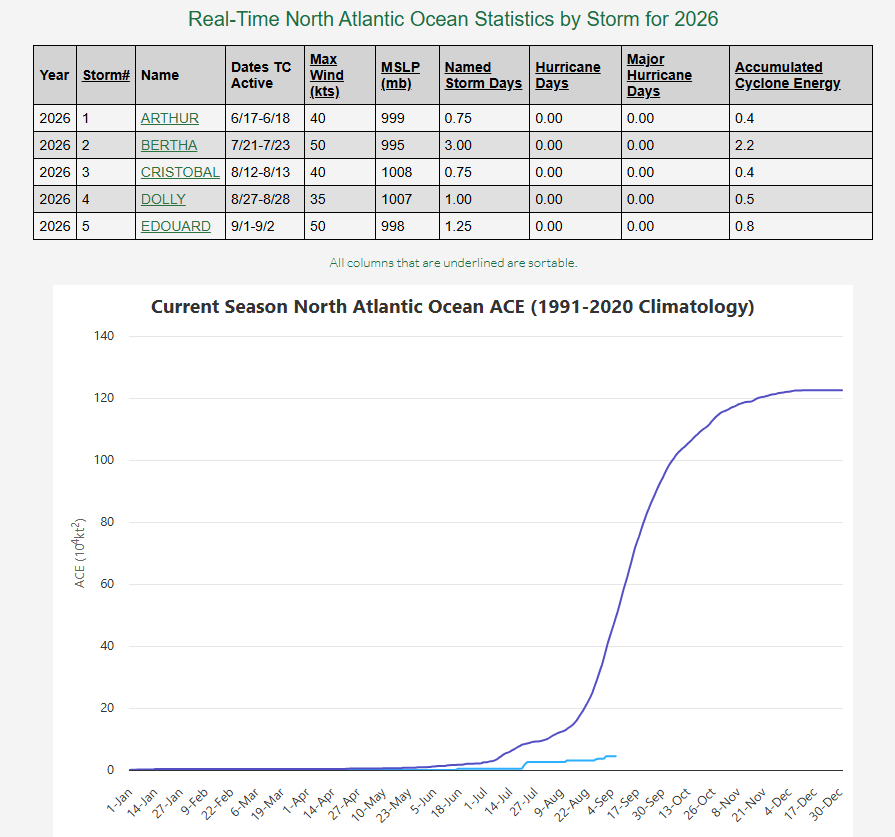
Task: Click the Year column header
Action: tap(54, 75)
